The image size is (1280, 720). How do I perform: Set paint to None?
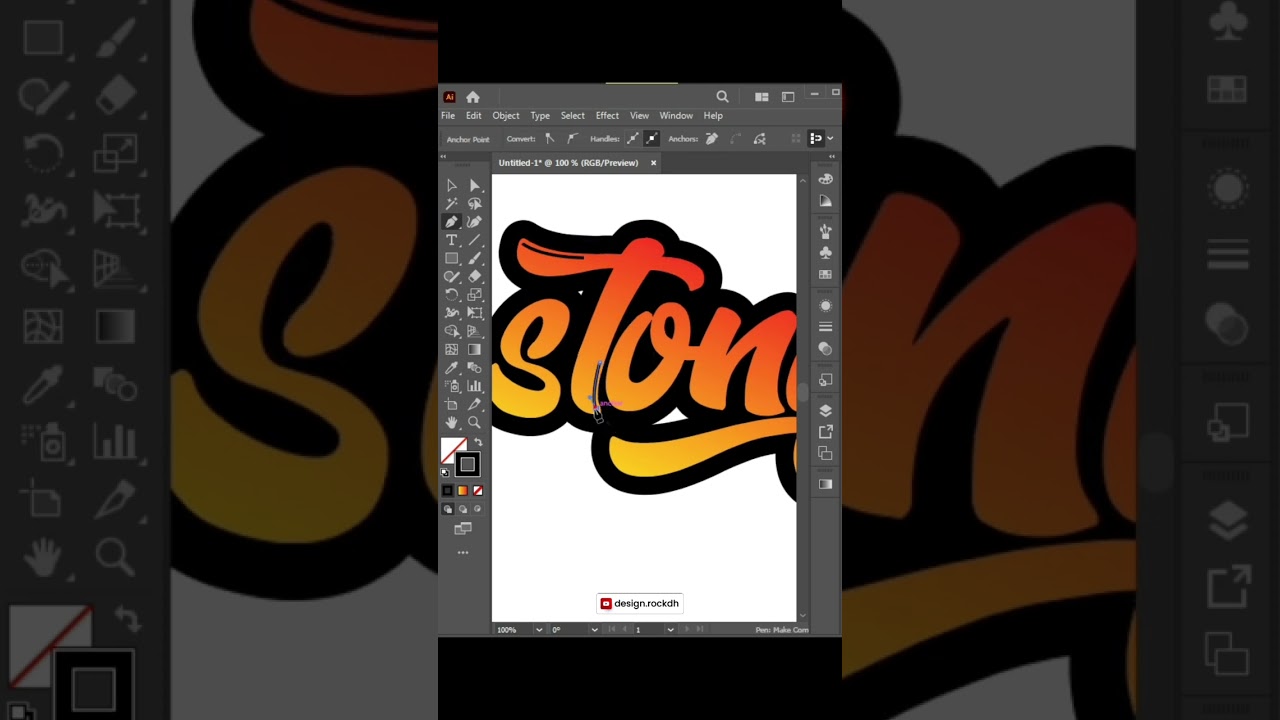[477, 490]
